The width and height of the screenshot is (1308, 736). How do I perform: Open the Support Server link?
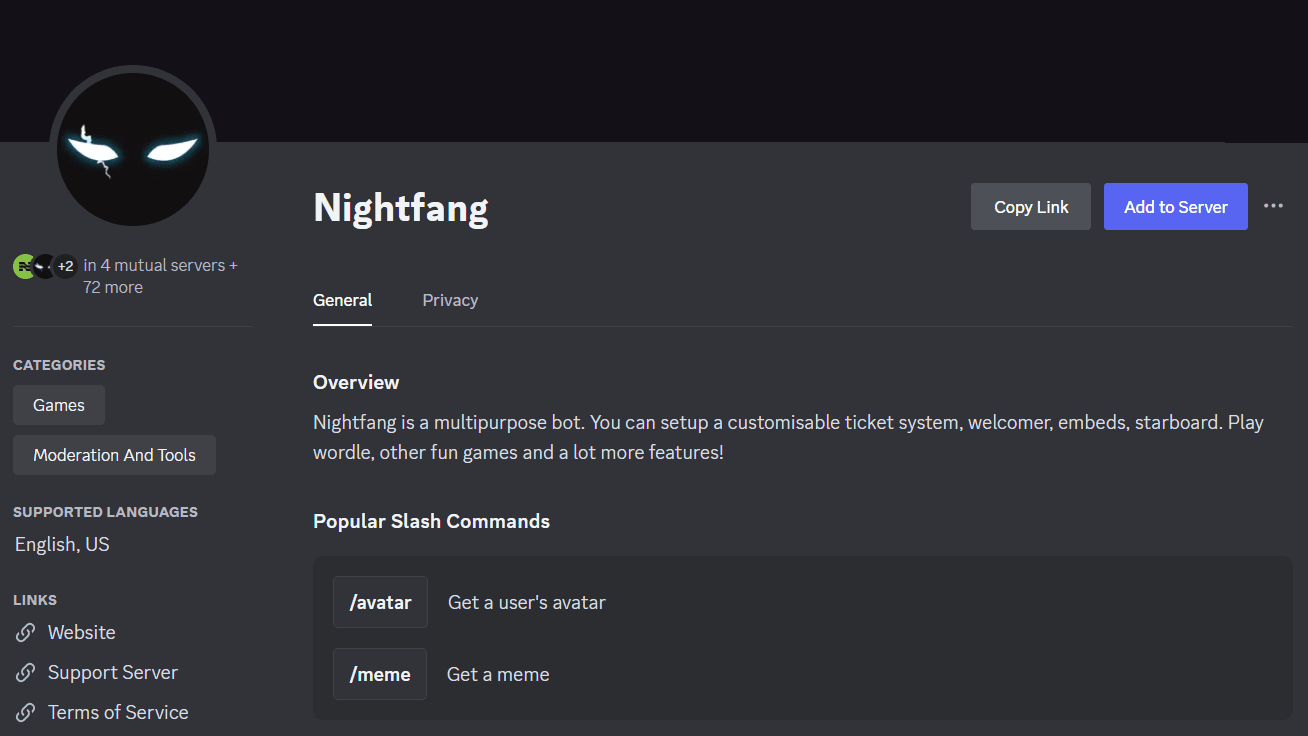click(113, 672)
